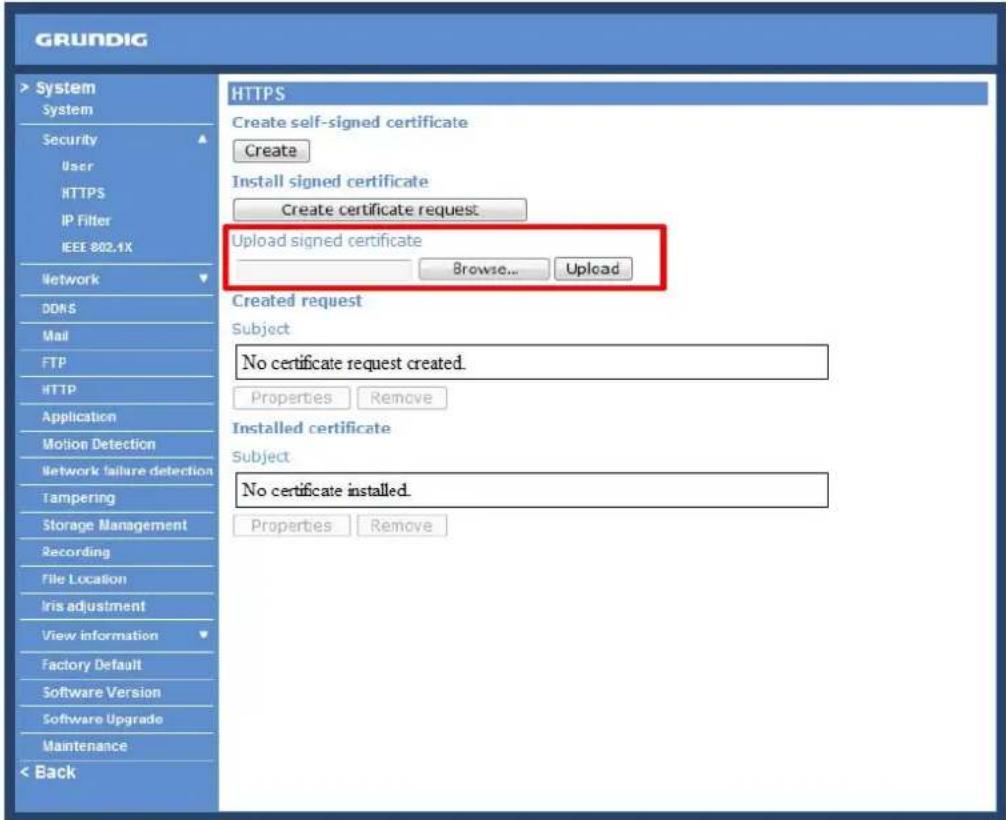Click the Subject label under Installed certificate
This screenshot has height=820, width=1006.
pyautogui.click(x=260, y=457)
